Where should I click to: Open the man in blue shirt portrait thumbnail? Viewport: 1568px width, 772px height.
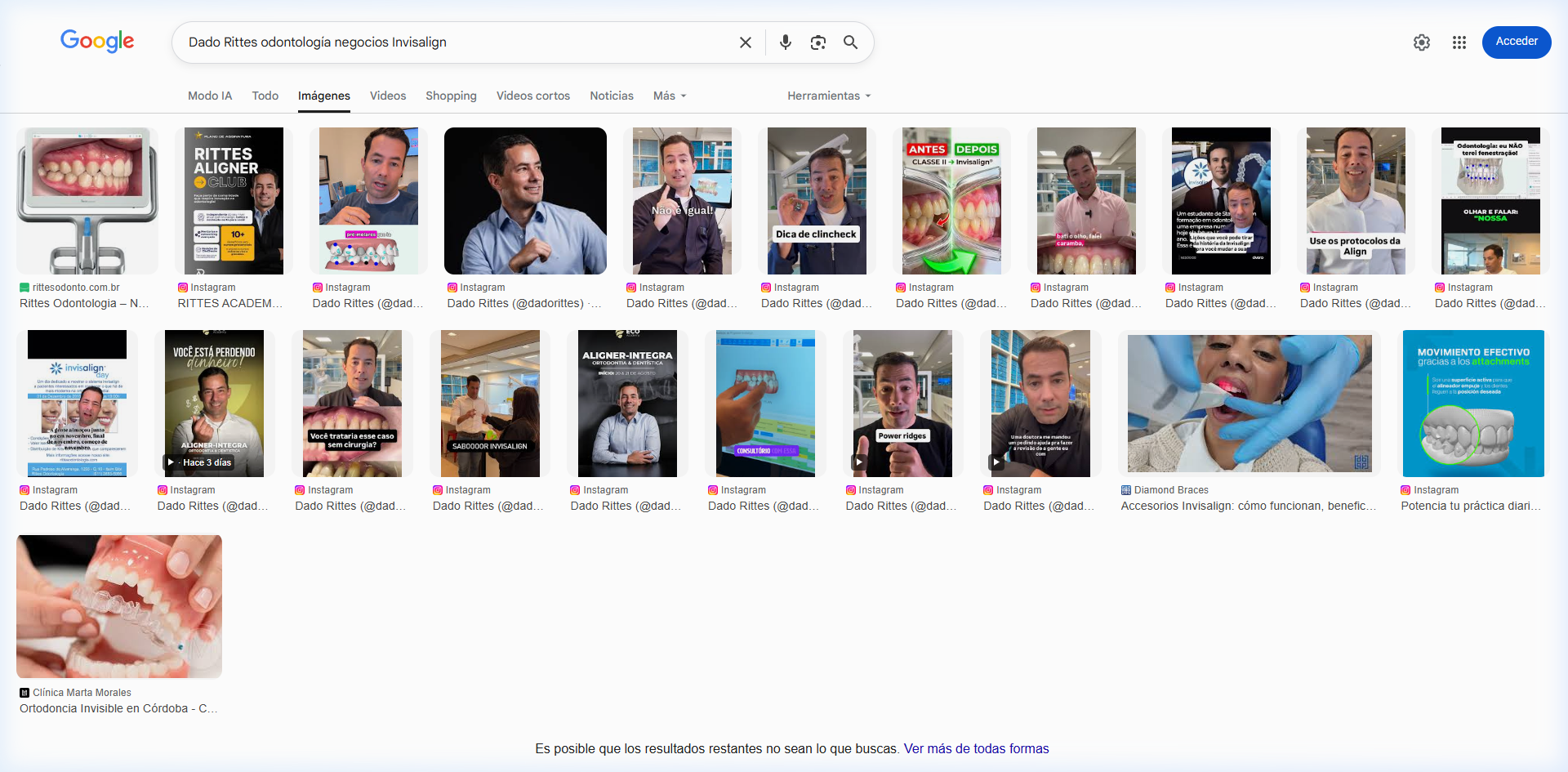pos(525,201)
